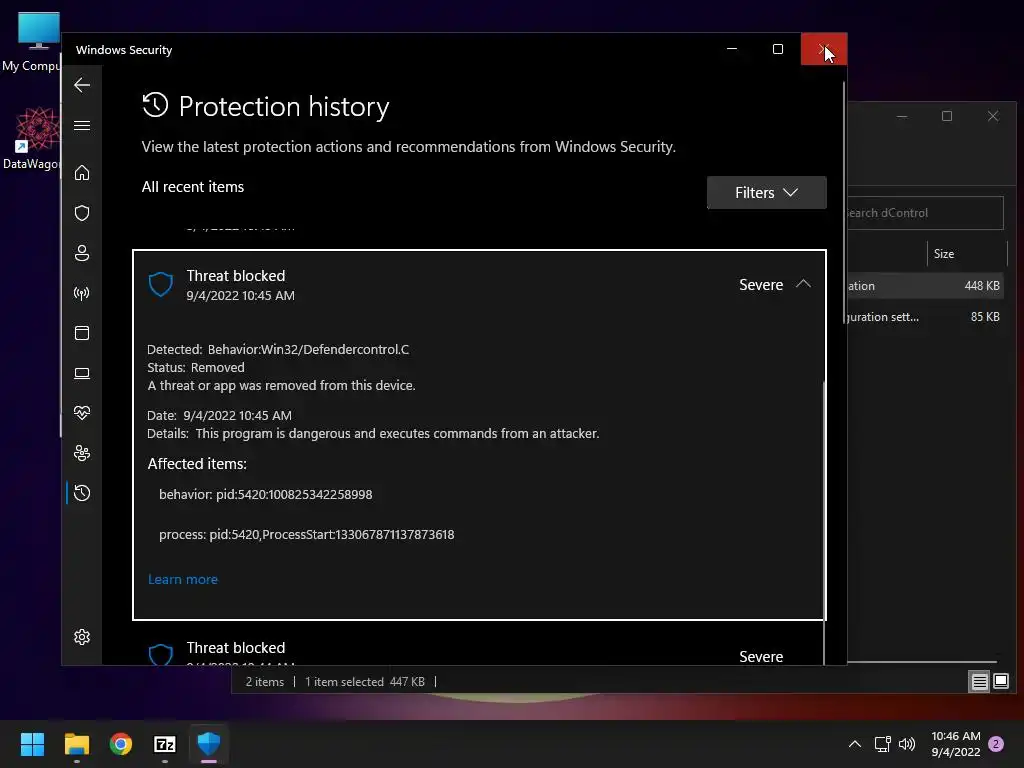Close the Windows Security window

click(824, 49)
